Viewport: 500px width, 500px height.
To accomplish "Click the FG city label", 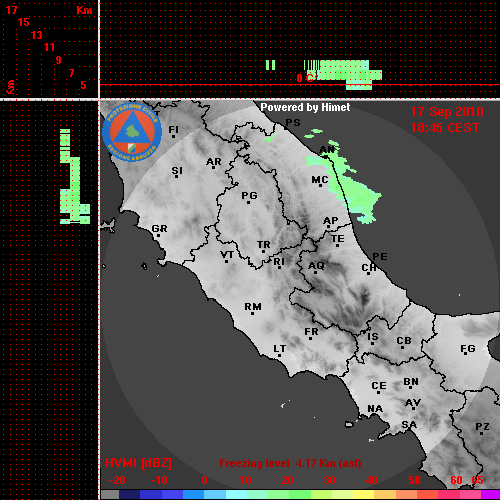I will click(468, 349).
